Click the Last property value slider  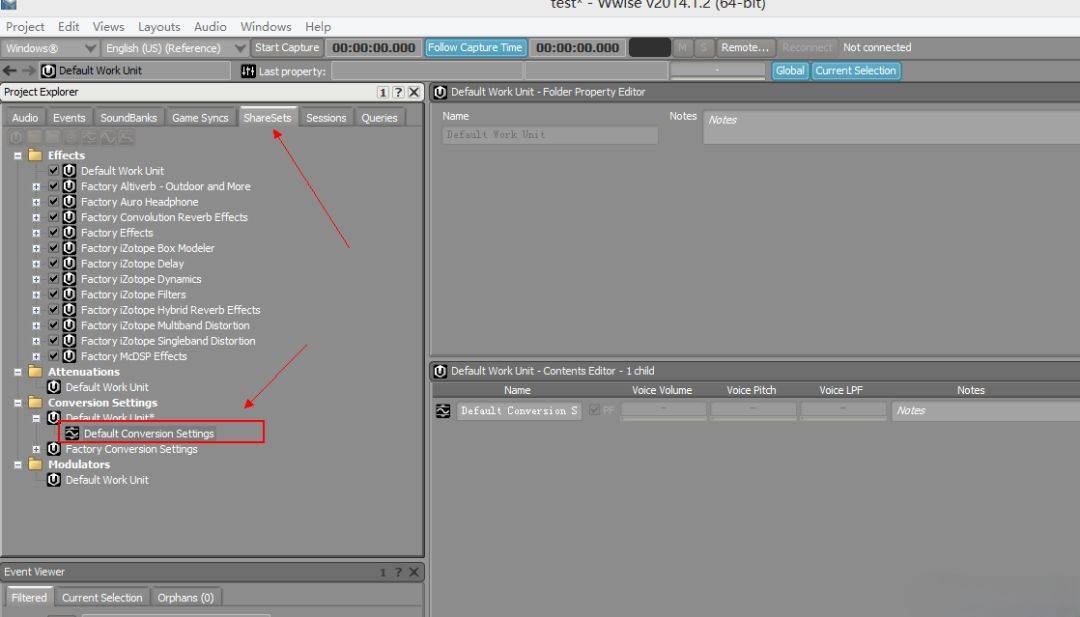[717, 71]
